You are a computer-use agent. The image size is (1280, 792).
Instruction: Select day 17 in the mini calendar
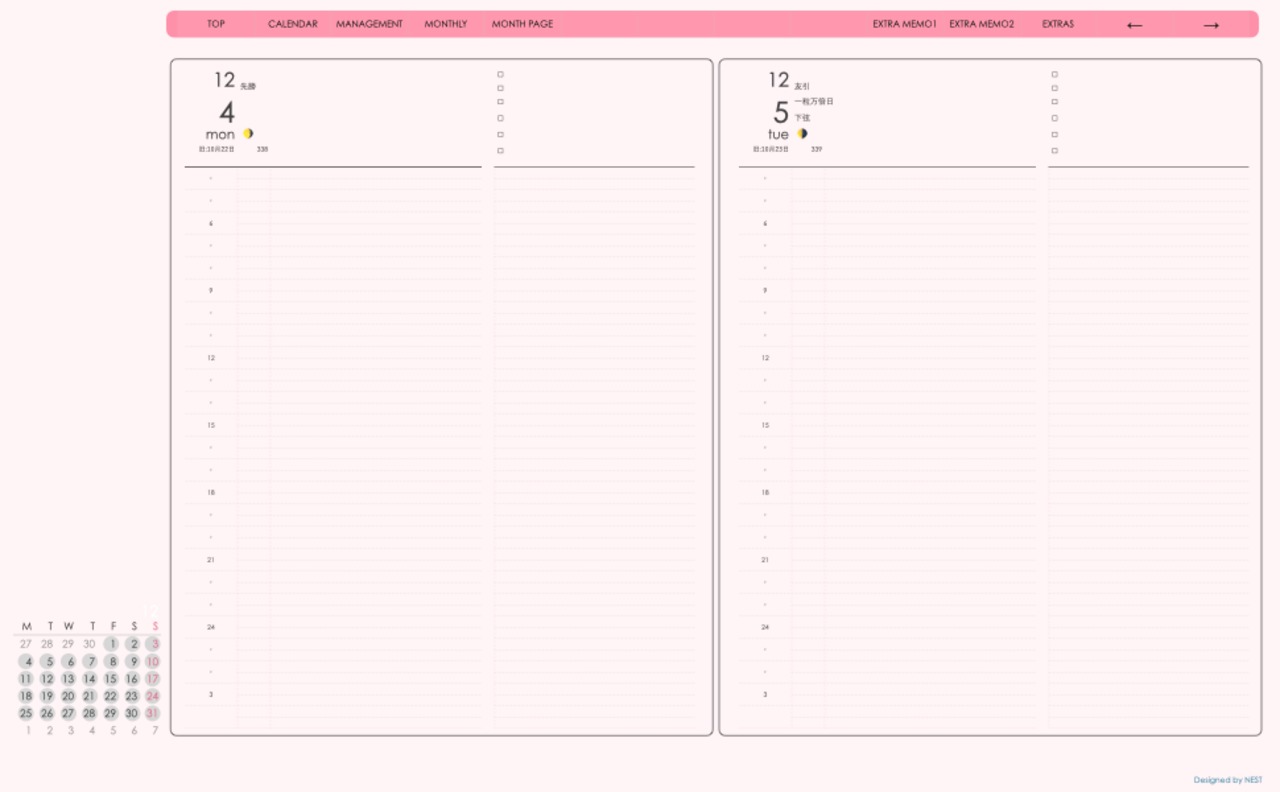(153, 679)
